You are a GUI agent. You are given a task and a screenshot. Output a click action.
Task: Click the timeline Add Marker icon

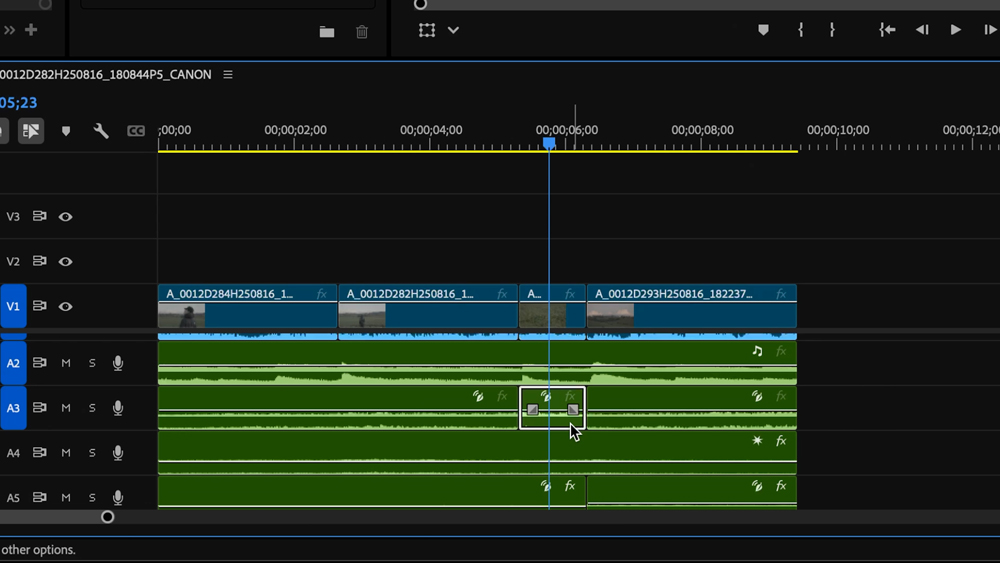[x=66, y=131]
